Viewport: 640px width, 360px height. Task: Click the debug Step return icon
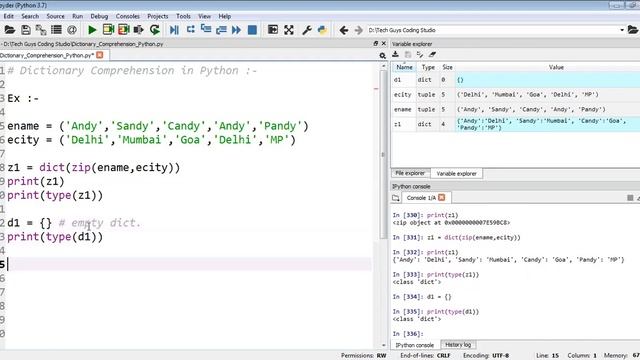point(221,30)
